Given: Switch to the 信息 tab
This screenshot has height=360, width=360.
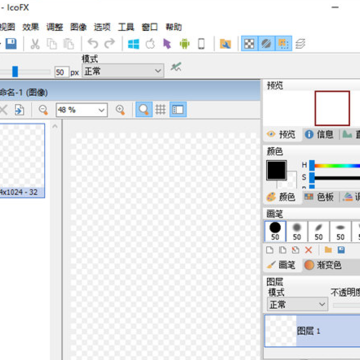Looking at the screenshot, I should point(319,135).
